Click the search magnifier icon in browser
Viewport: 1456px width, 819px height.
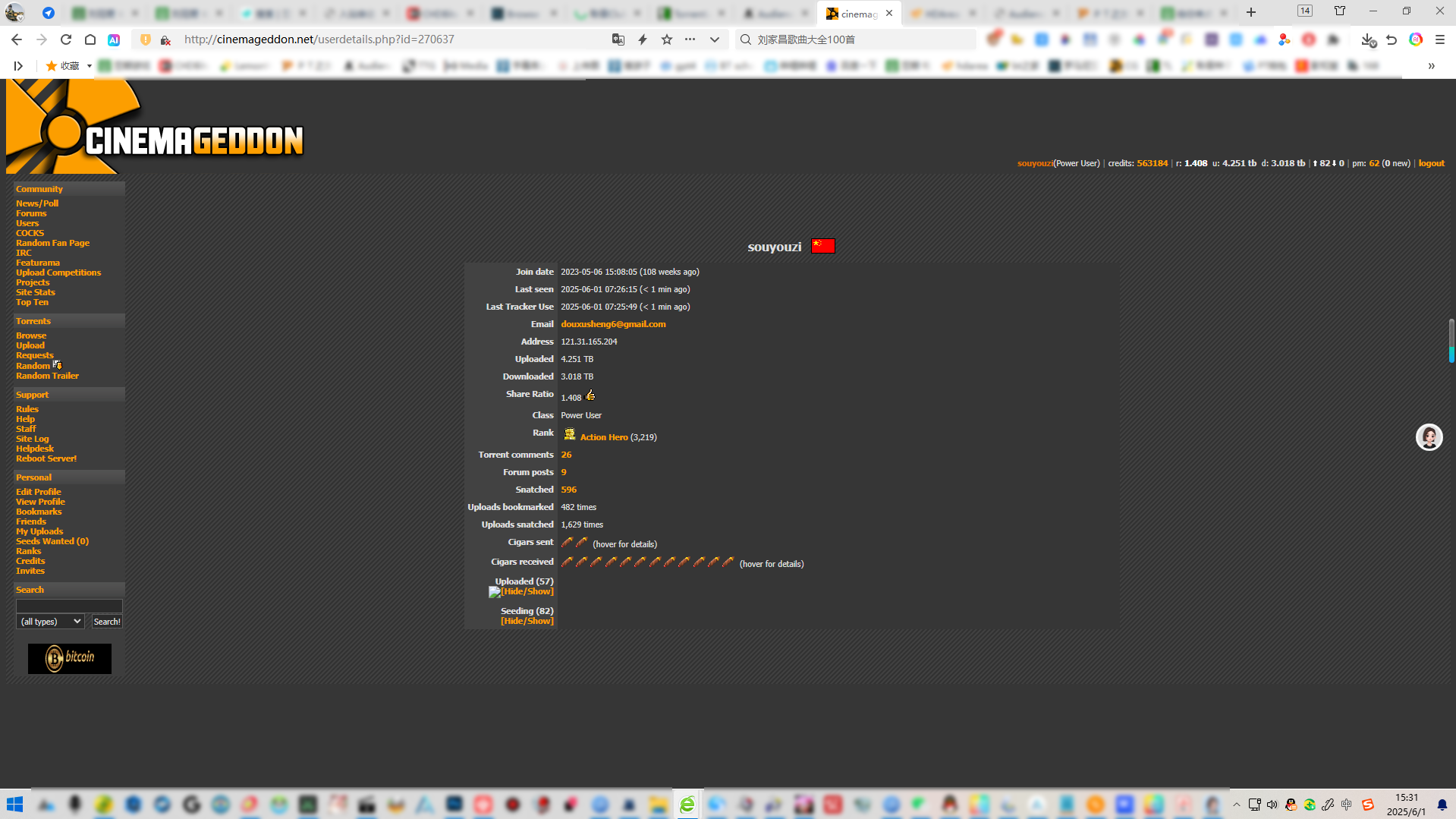[x=746, y=39]
